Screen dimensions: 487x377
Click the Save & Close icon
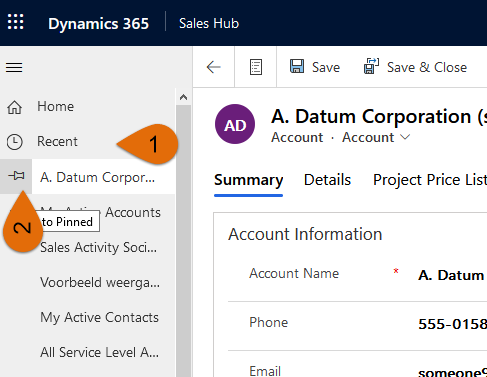pyautogui.click(x=371, y=66)
